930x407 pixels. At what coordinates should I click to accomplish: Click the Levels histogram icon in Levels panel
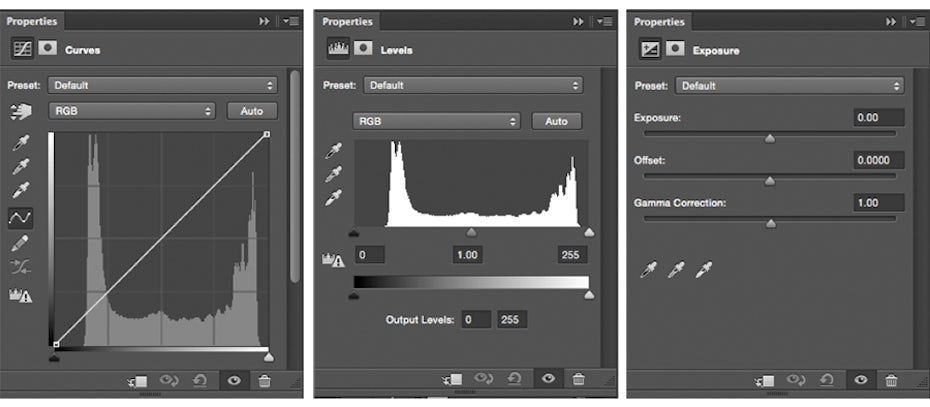click(338, 49)
